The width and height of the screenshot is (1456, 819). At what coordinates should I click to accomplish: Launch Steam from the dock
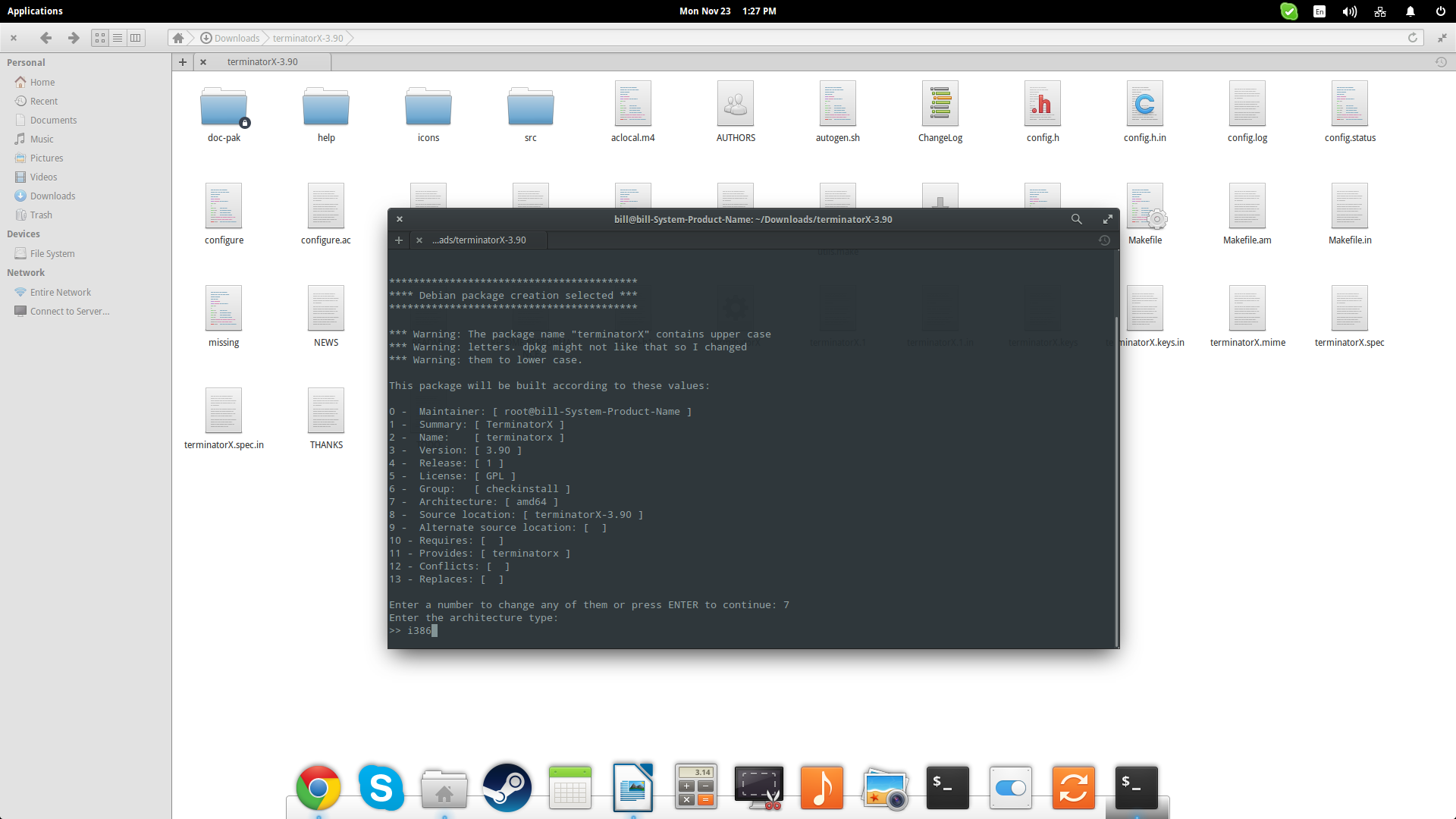[x=507, y=788]
